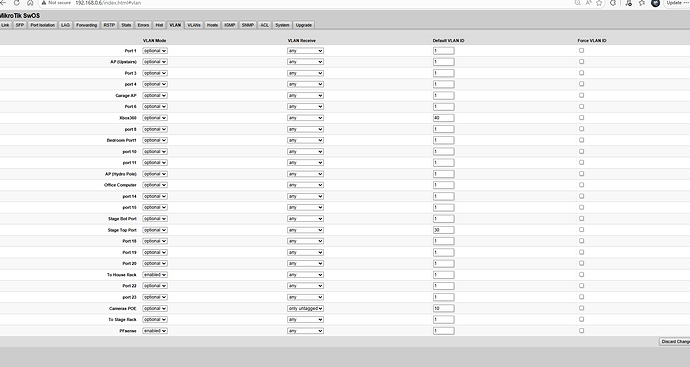690x367 pixels.
Task: Click the 'VLAN Receive' column header
Action: click(x=301, y=40)
